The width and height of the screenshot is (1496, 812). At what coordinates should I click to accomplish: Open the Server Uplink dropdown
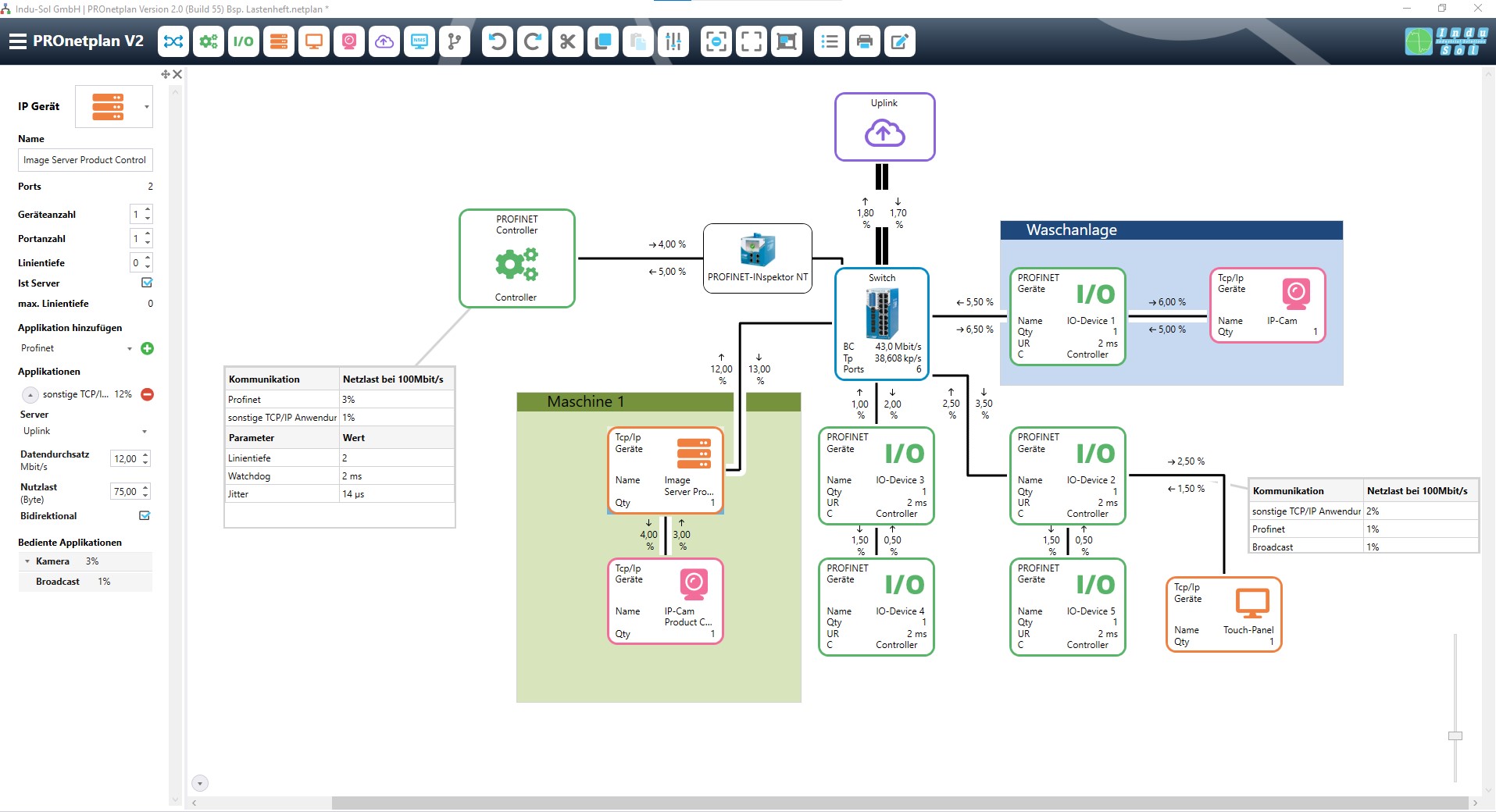click(x=145, y=431)
